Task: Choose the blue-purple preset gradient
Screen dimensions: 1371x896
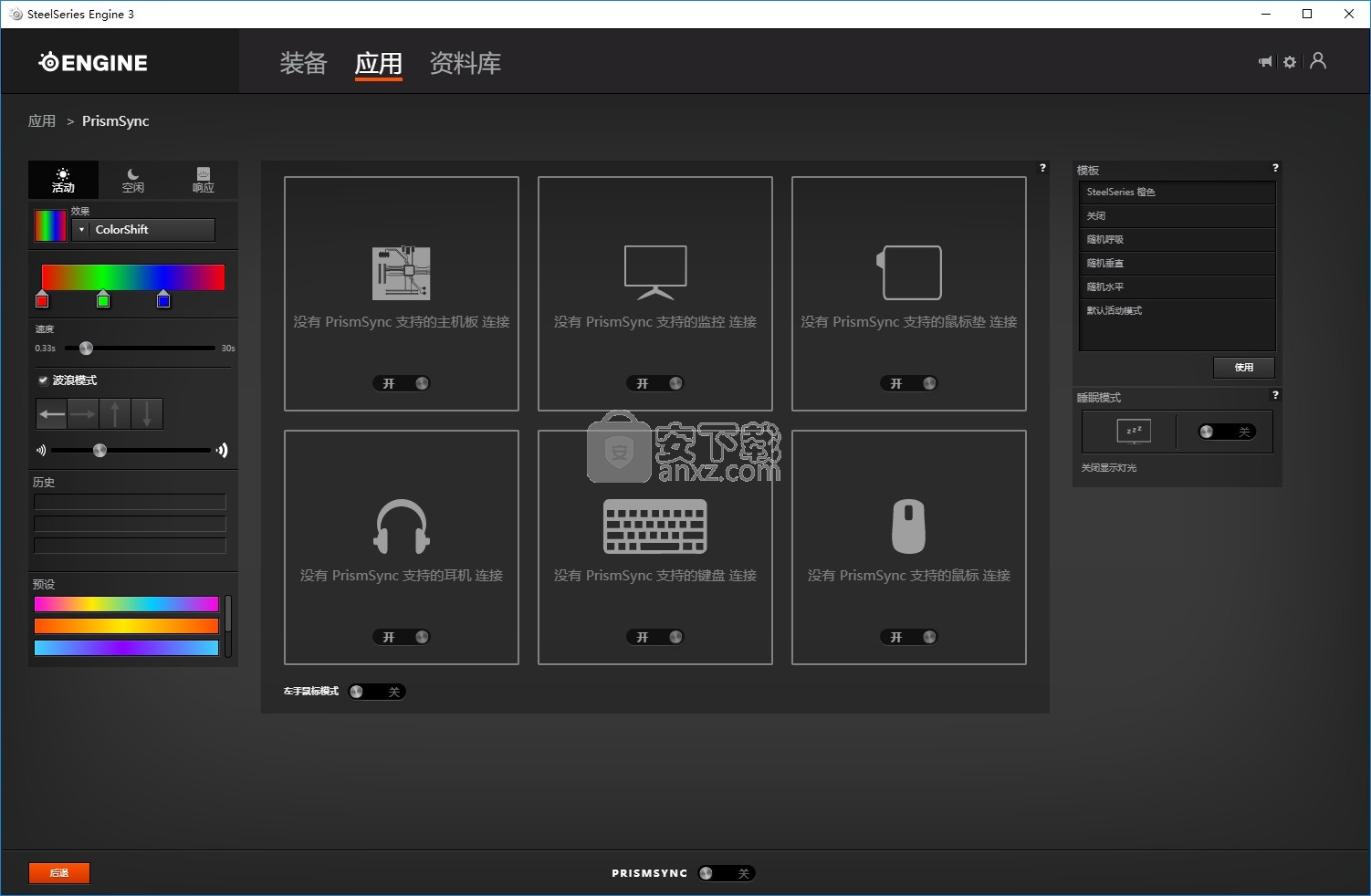Action: (x=126, y=648)
